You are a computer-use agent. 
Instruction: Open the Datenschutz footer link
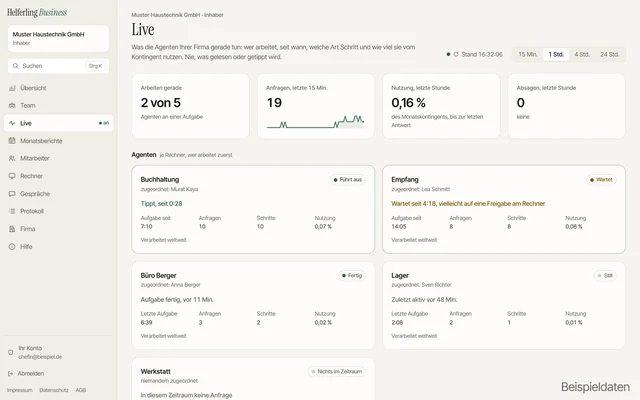click(x=54, y=390)
